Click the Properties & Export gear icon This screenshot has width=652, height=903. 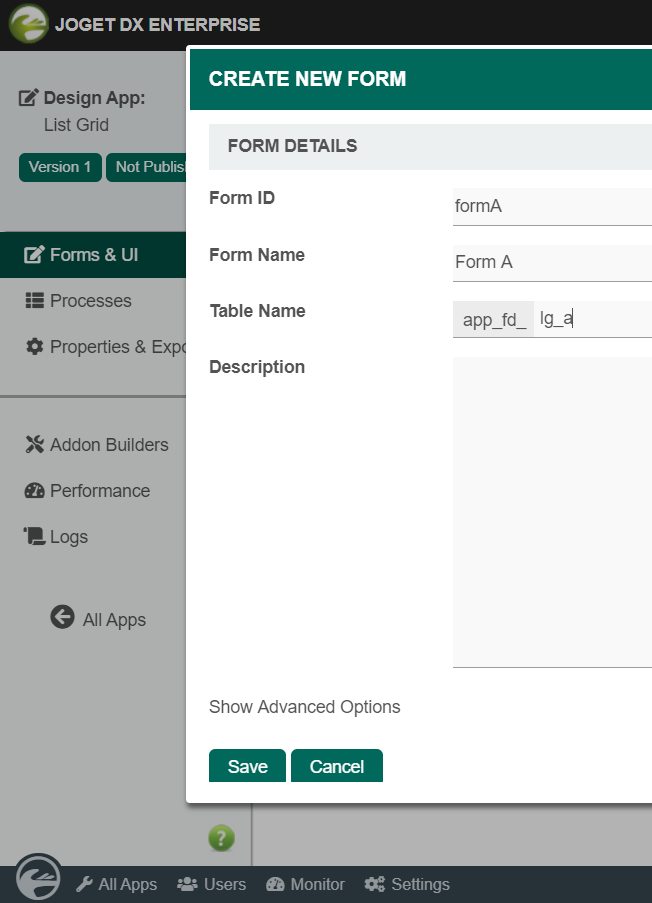pyautogui.click(x=35, y=346)
